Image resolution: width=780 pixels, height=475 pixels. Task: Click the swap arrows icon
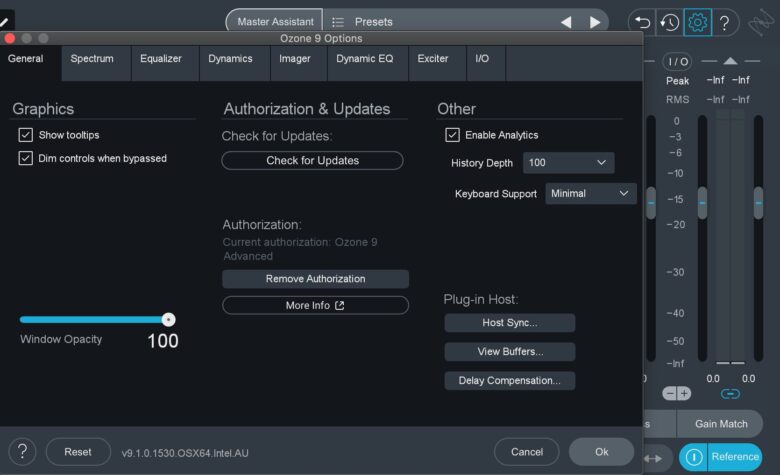(653, 458)
